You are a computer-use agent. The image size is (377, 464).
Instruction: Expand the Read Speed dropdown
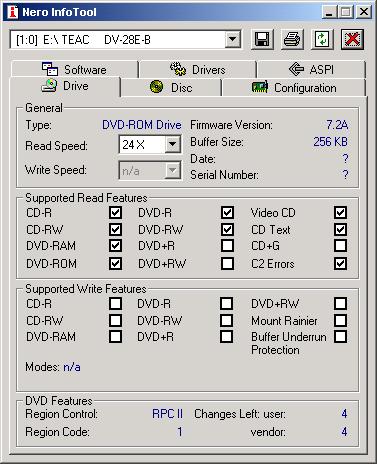click(x=173, y=144)
